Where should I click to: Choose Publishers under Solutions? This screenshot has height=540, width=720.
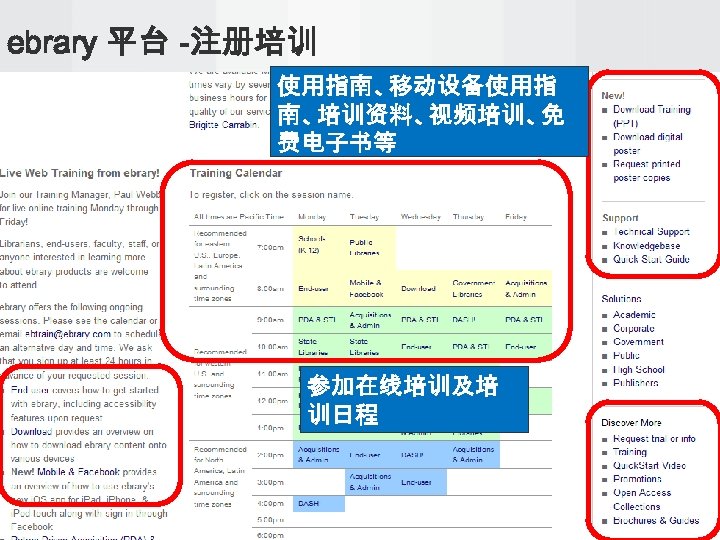click(636, 382)
